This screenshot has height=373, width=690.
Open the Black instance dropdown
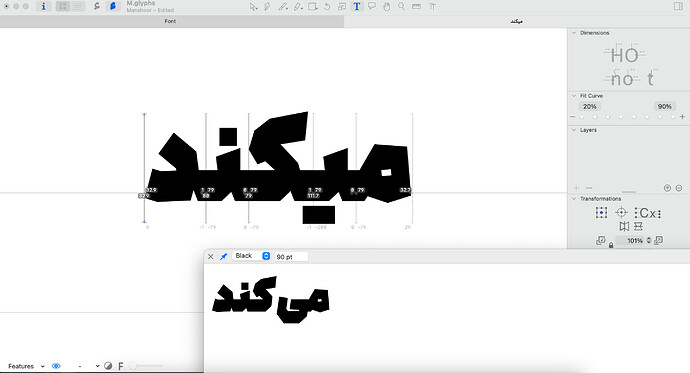[251, 256]
